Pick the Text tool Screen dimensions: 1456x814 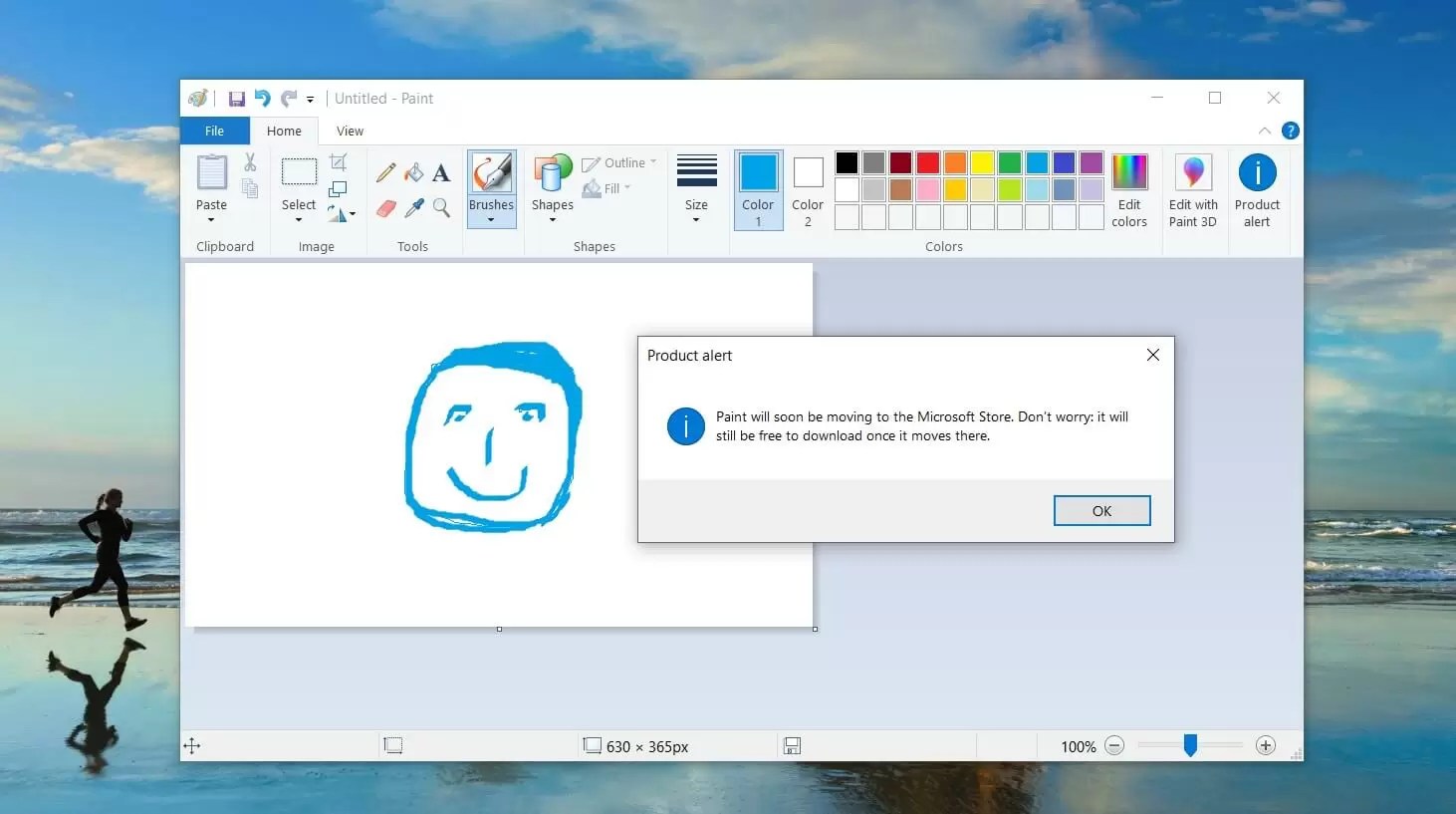(x=441, y=171)
